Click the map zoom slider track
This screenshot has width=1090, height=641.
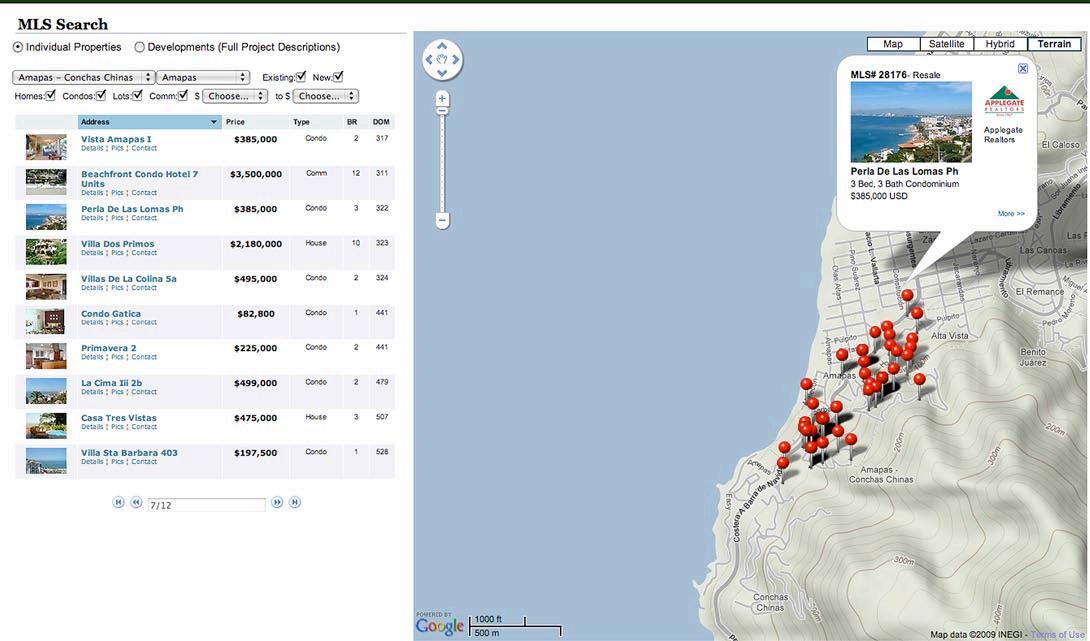[442, 163]
